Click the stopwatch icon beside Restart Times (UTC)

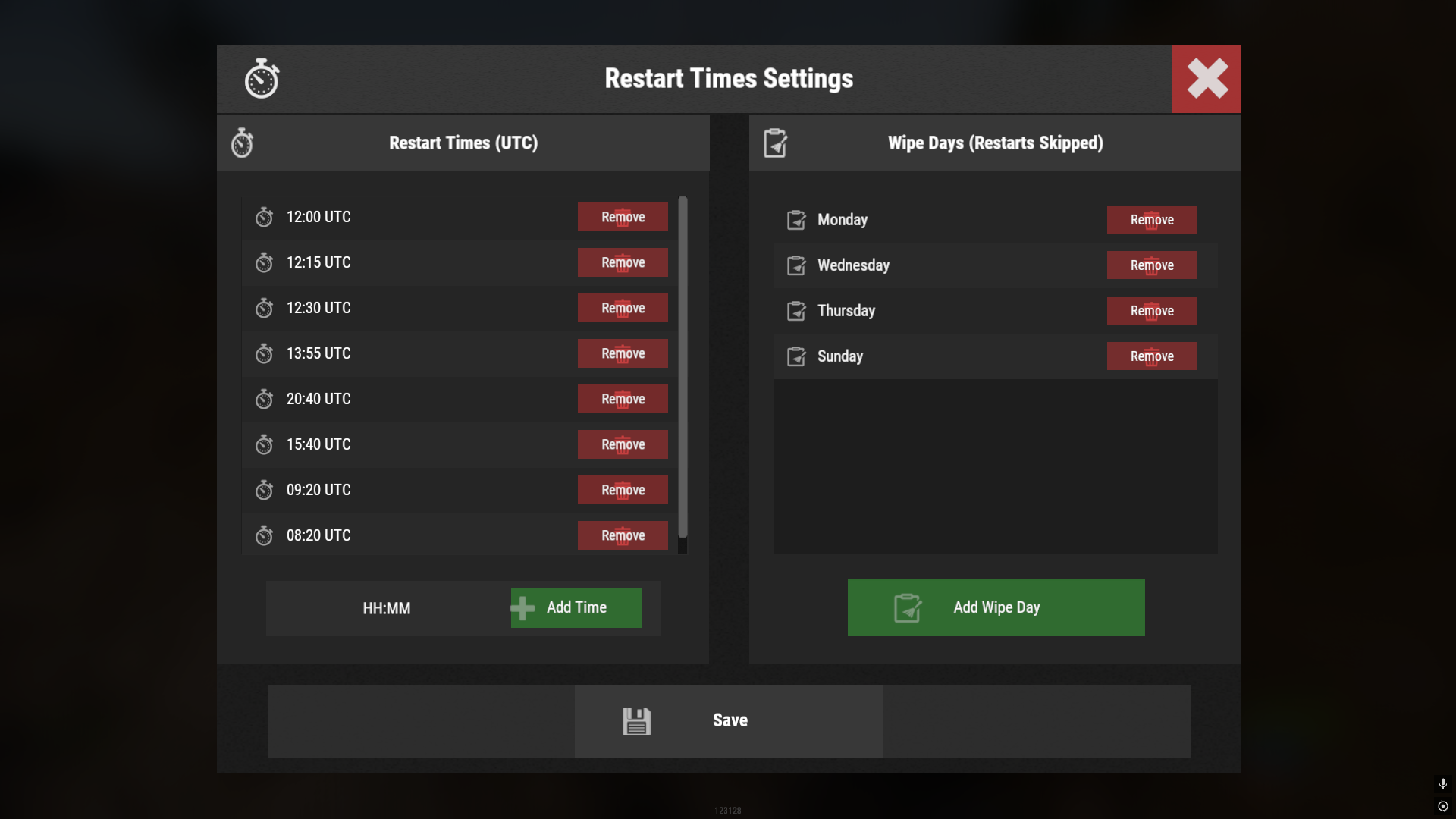(242, 143)
